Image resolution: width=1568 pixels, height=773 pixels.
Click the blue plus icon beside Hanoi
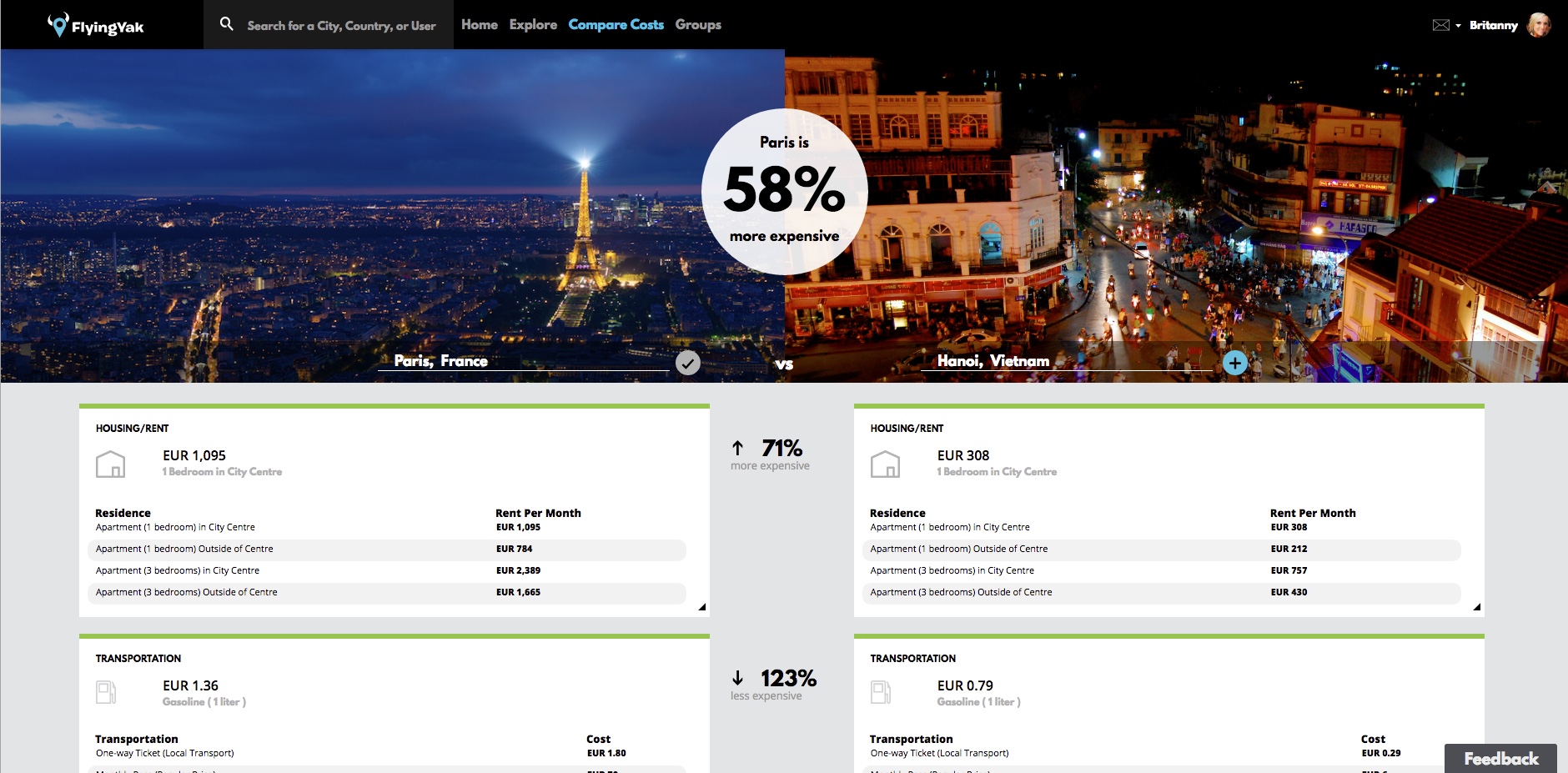pos(1234,363)
